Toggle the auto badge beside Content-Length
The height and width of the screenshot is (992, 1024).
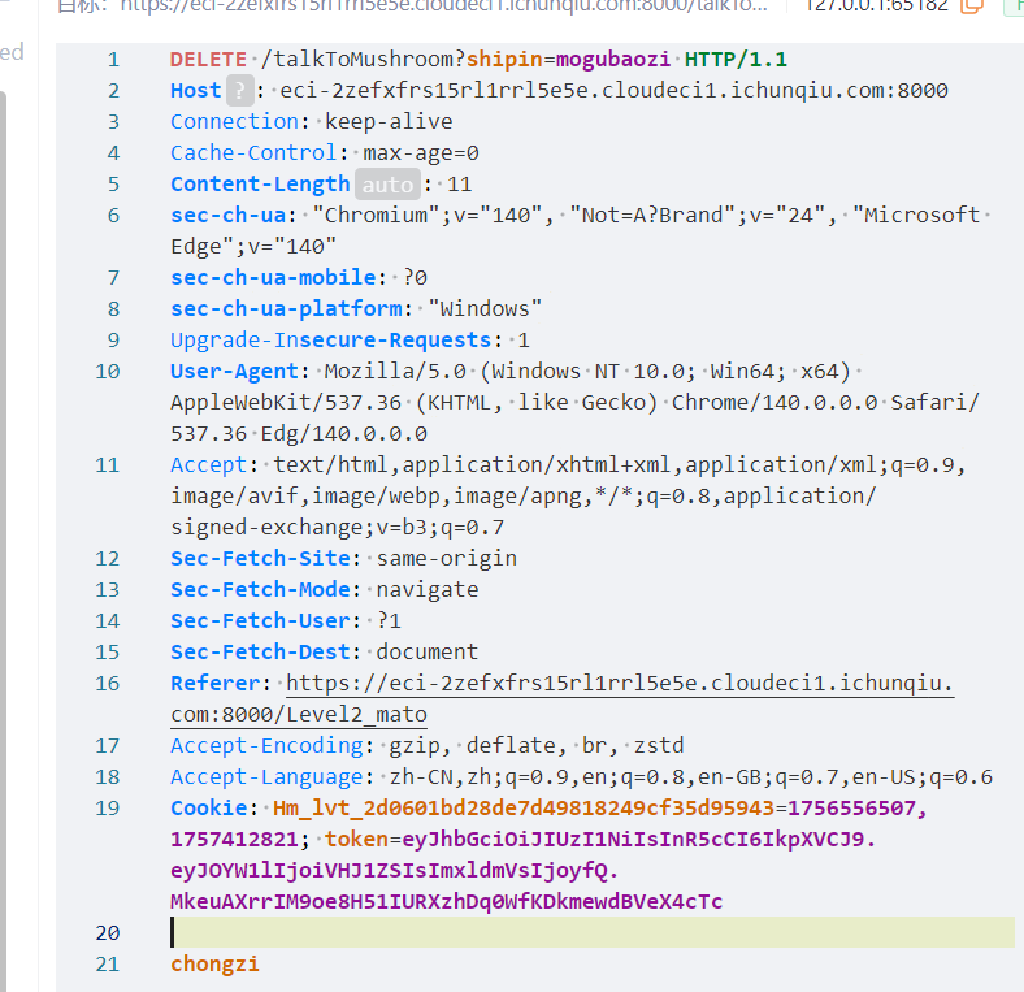(387, 184)
